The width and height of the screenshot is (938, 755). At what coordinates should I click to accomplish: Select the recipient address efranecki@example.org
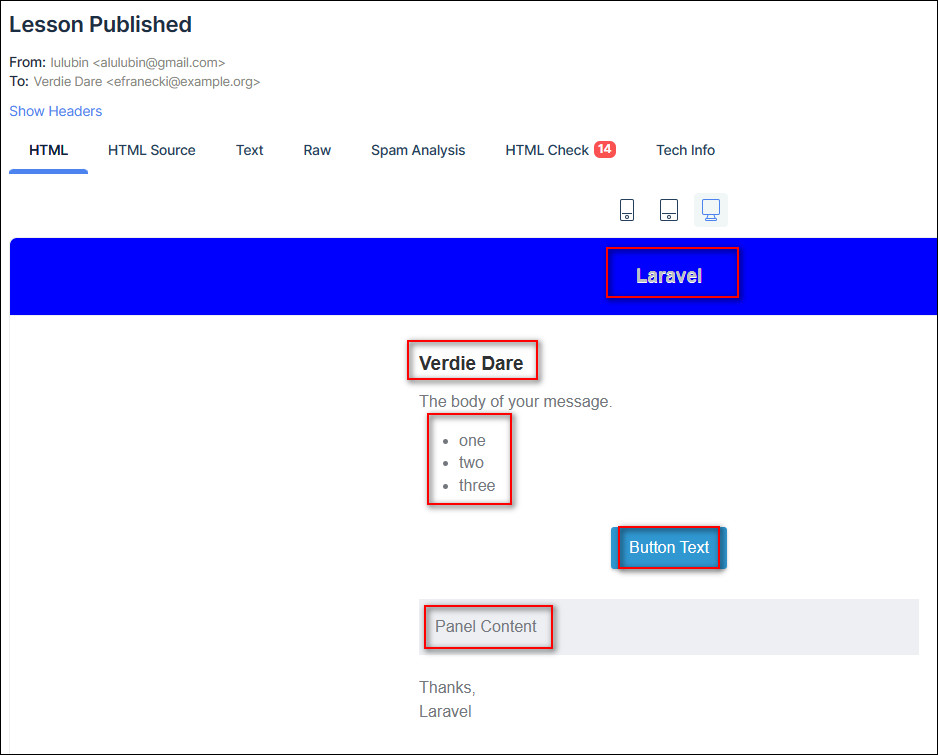(183, 82)
